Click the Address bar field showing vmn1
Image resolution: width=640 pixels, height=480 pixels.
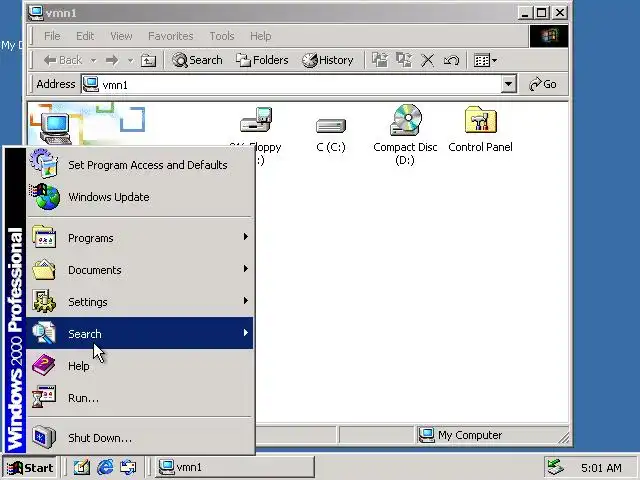click(x=292, y=84)
